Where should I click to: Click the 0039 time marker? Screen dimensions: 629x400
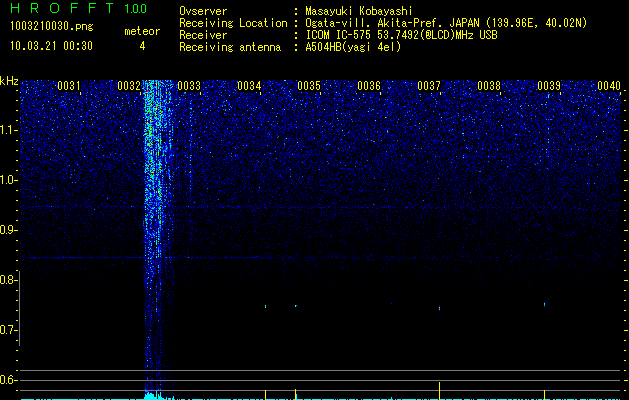pos(549,85)
